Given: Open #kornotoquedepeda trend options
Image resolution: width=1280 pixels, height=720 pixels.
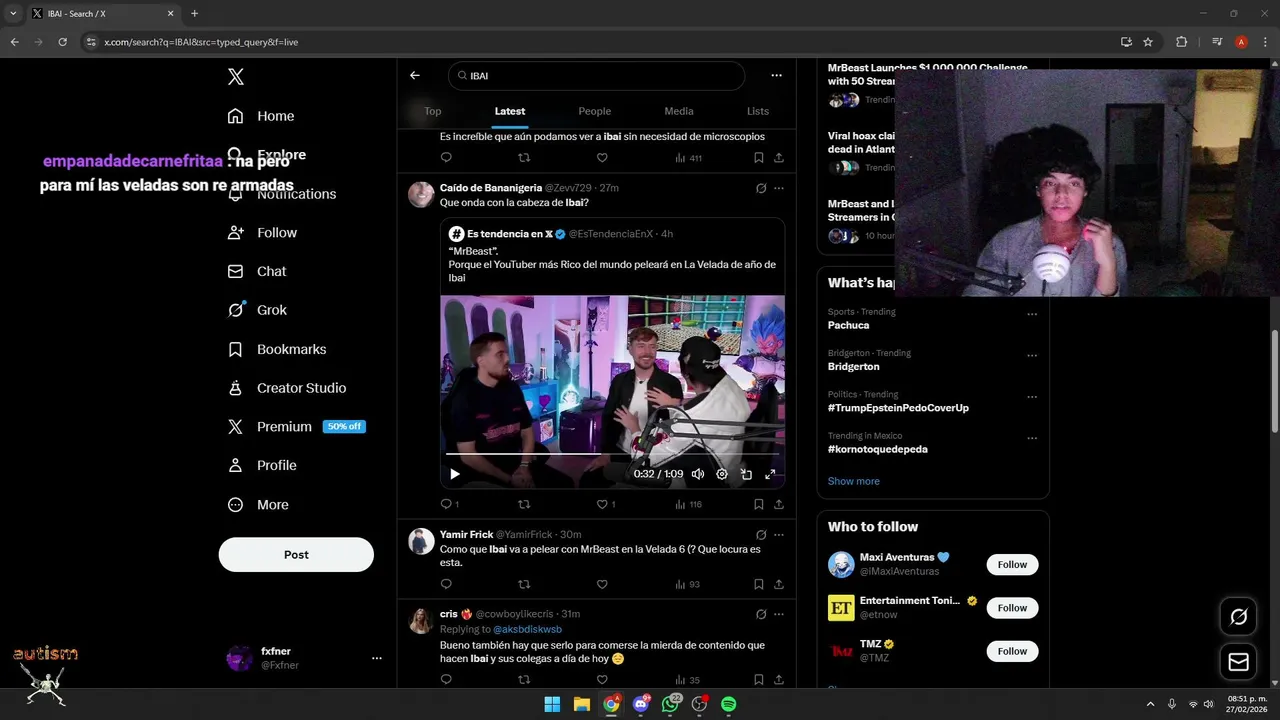Looking at the screenshot, I should [x=1032, y=438].
